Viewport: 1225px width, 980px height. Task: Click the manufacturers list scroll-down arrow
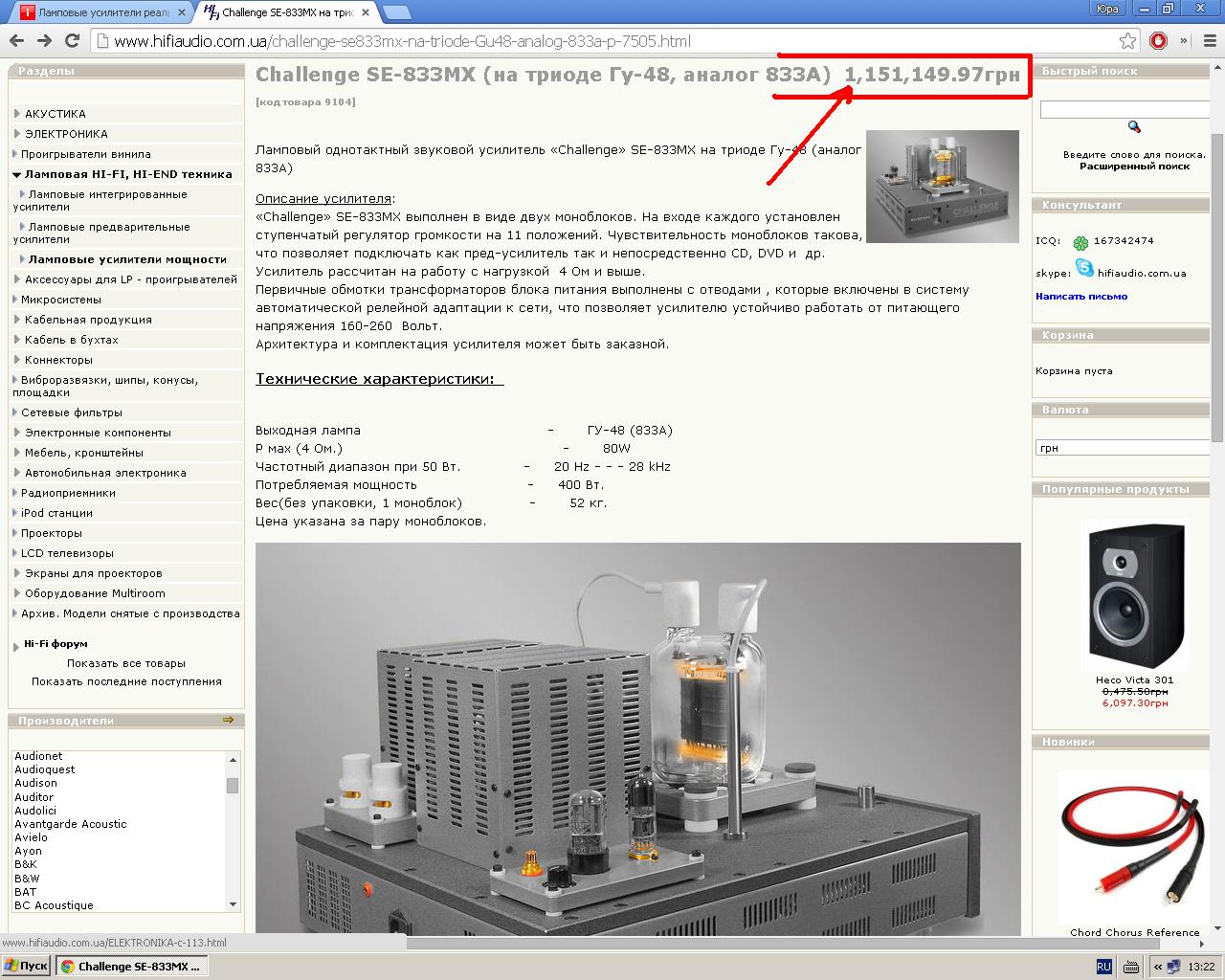[233, 904]
